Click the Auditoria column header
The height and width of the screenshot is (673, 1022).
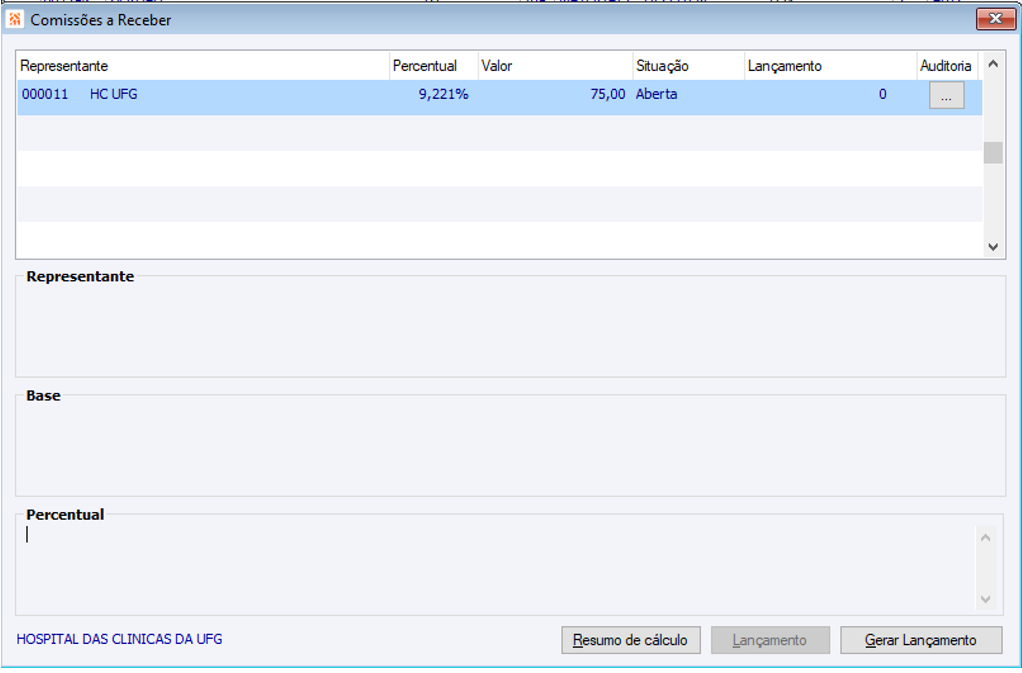pyautogui.click(x=947, y=66)
